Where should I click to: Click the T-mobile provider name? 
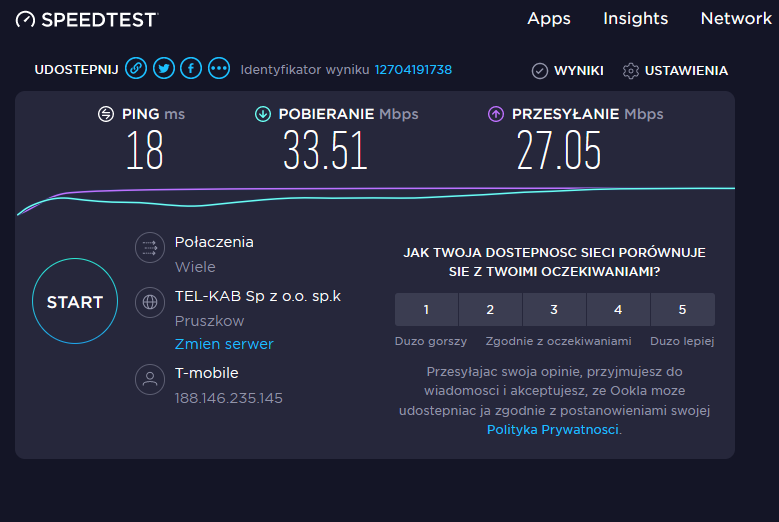point(207,373)
